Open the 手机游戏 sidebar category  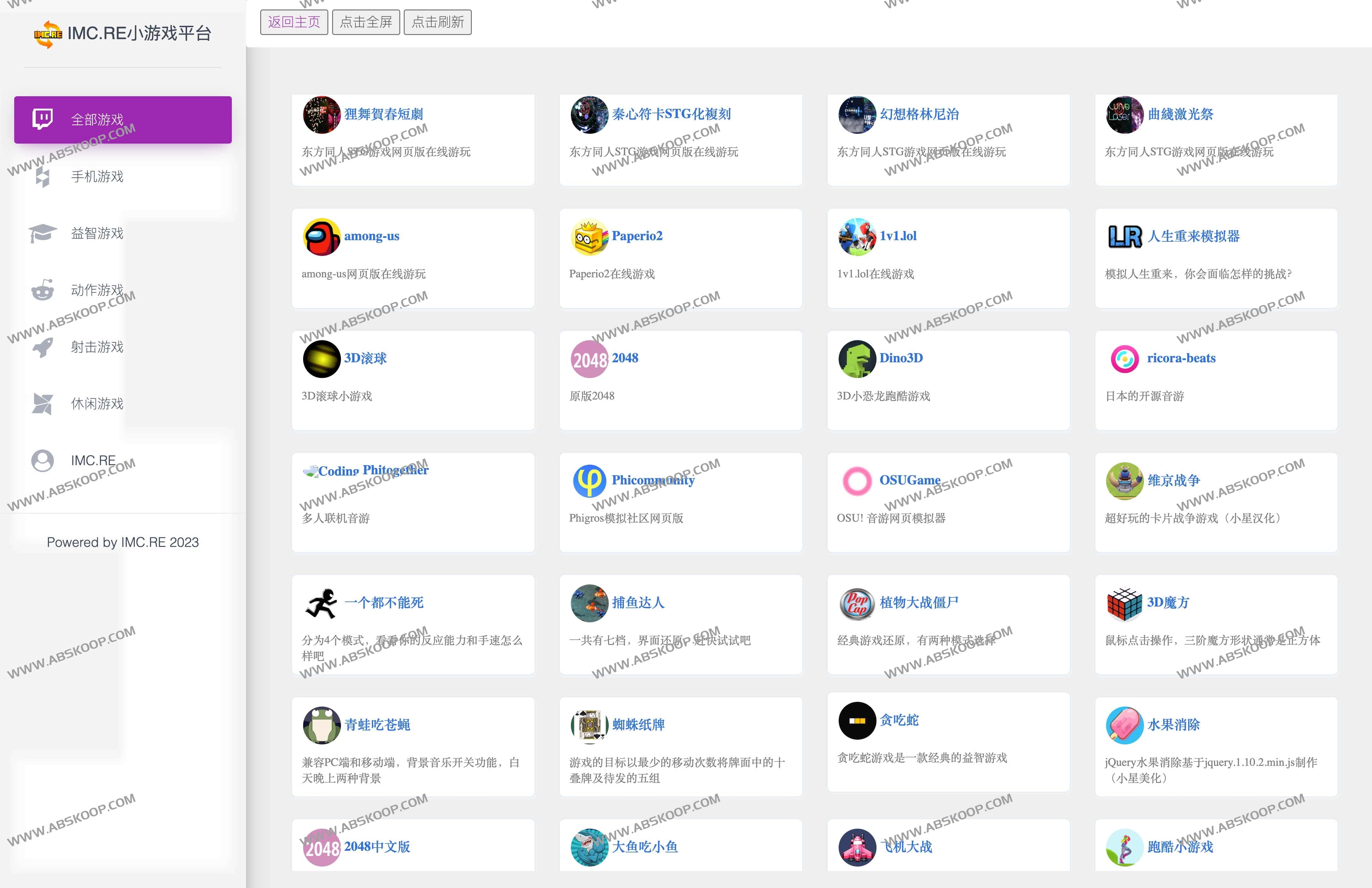coord(97,176)
